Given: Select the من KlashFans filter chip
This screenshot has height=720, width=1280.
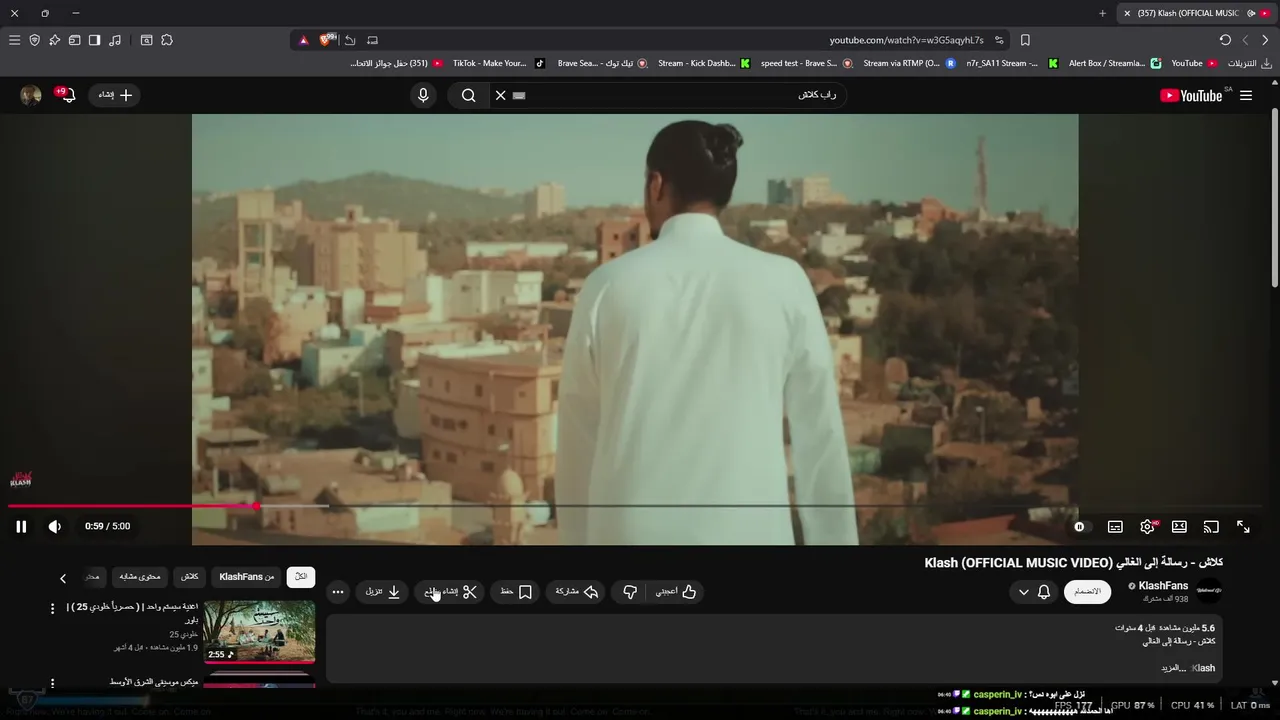Looking at the screenshot, I should 247,577.
